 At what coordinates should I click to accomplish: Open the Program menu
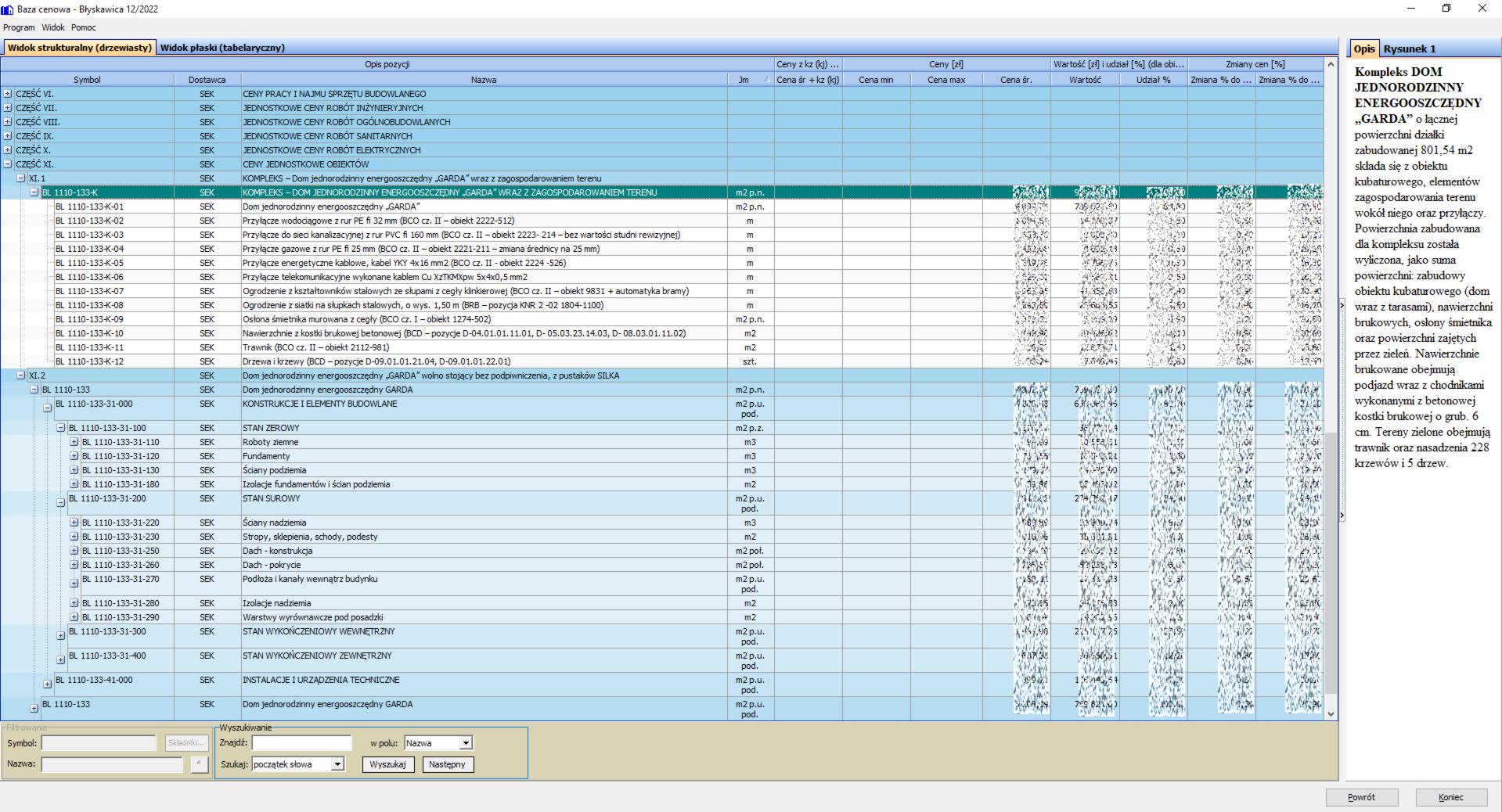click(x=19, y=27)
